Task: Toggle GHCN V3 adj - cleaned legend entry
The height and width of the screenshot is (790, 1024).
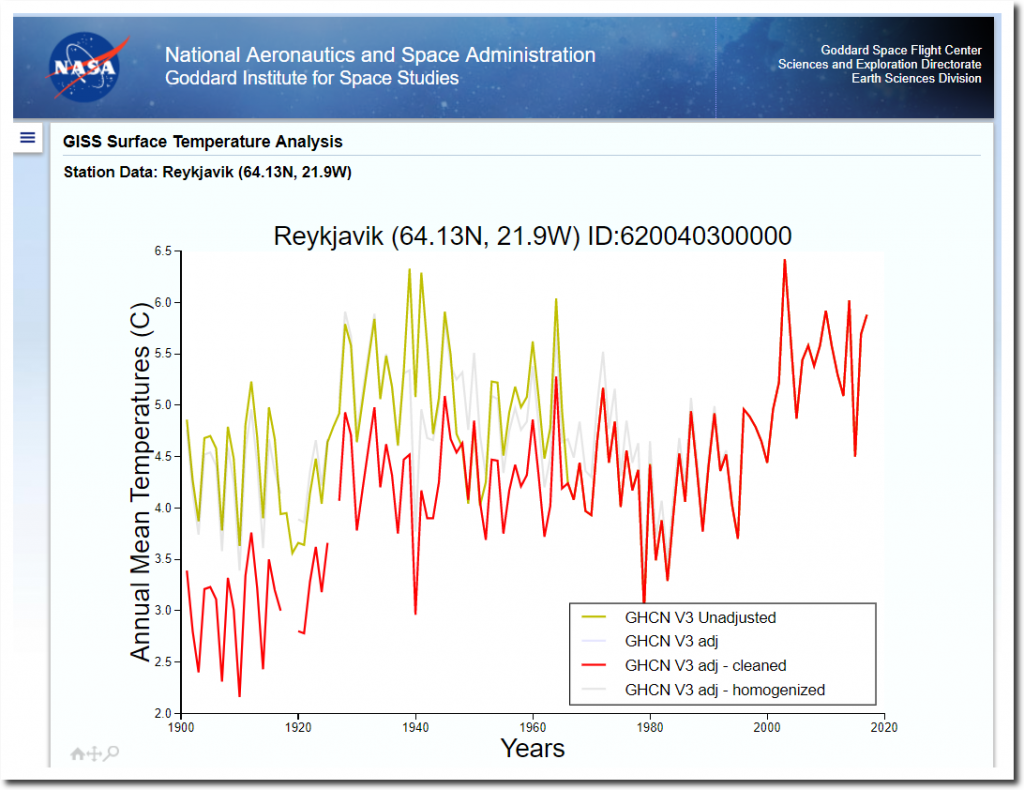Action: coord(705,665)
